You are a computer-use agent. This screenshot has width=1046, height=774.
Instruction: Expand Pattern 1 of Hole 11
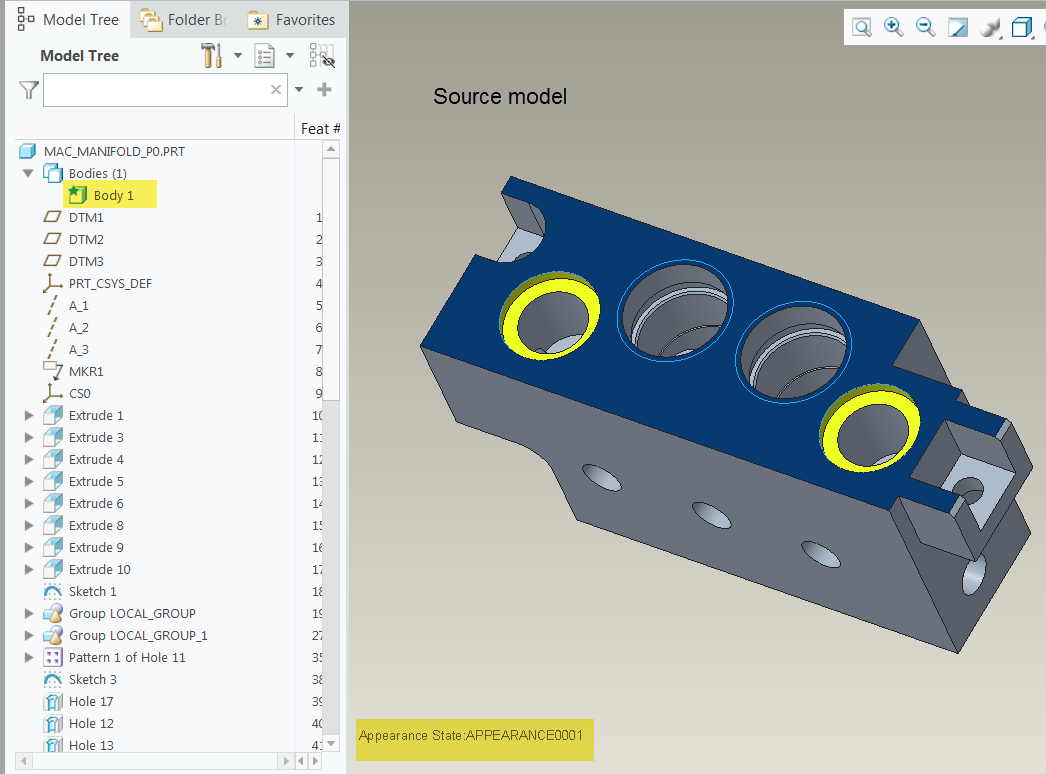click(28, 657)
